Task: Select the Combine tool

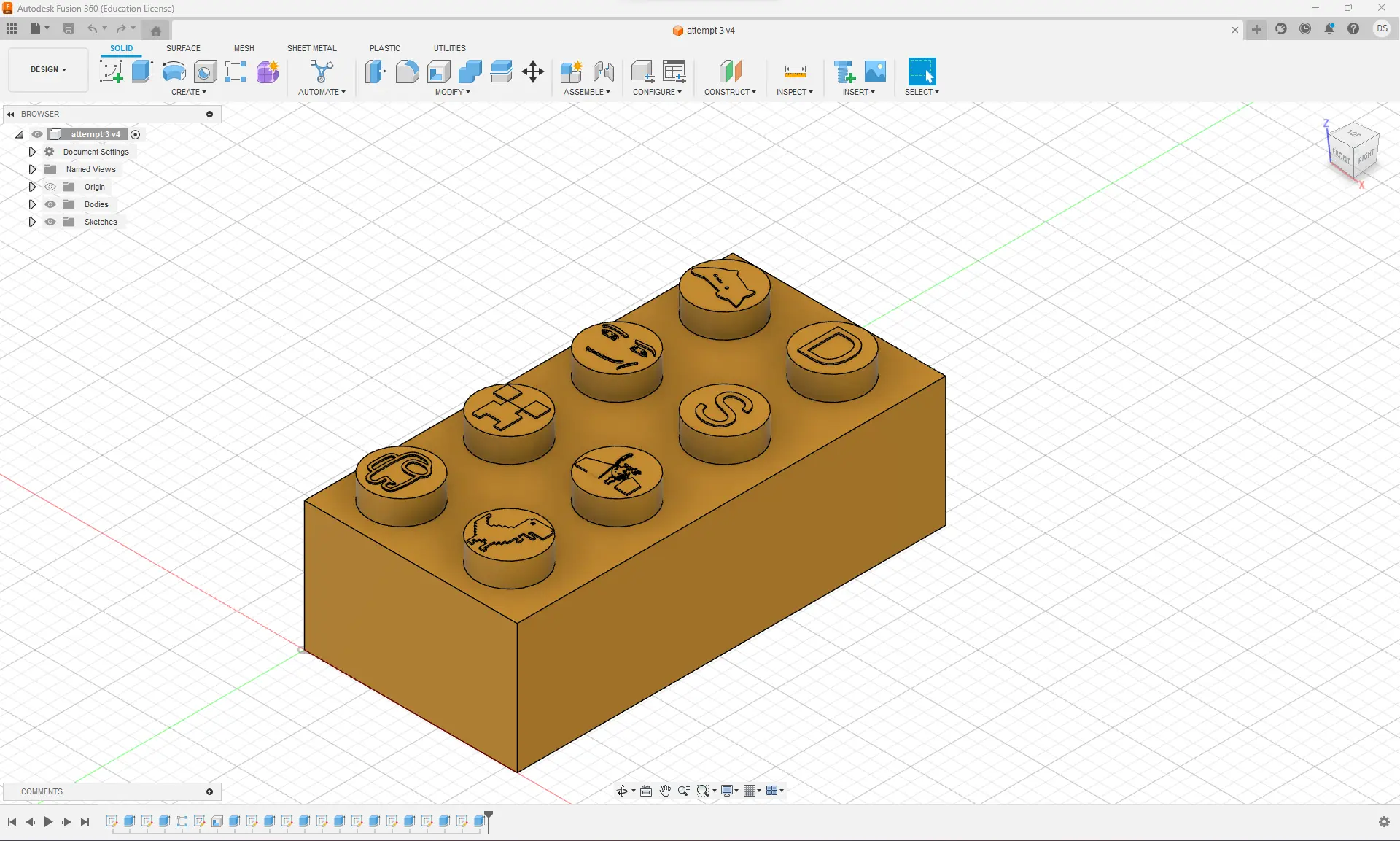Action: coord(470,71)
